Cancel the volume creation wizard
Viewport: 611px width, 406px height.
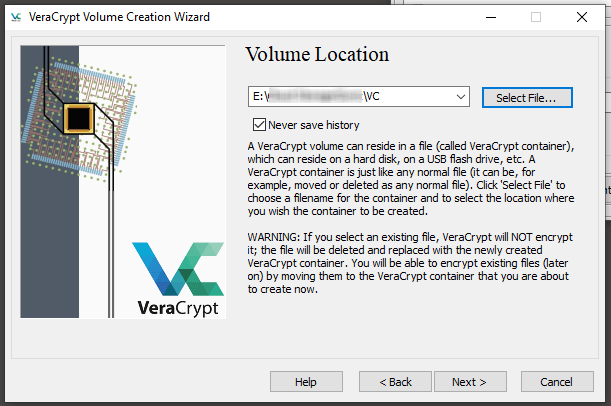(x=557, y=382)
